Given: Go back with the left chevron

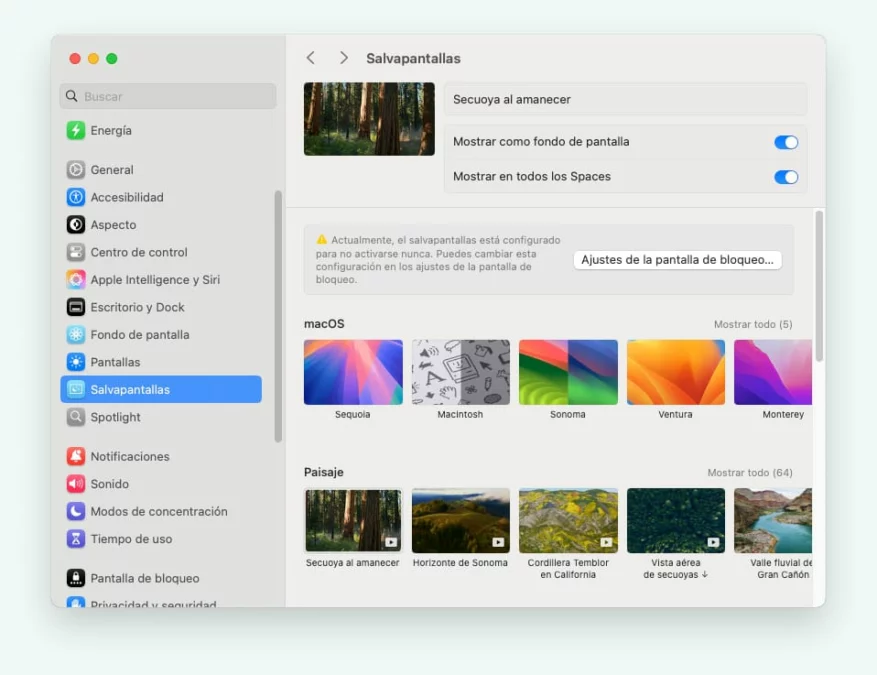Looking at the screenshot, I should point(311,58).
